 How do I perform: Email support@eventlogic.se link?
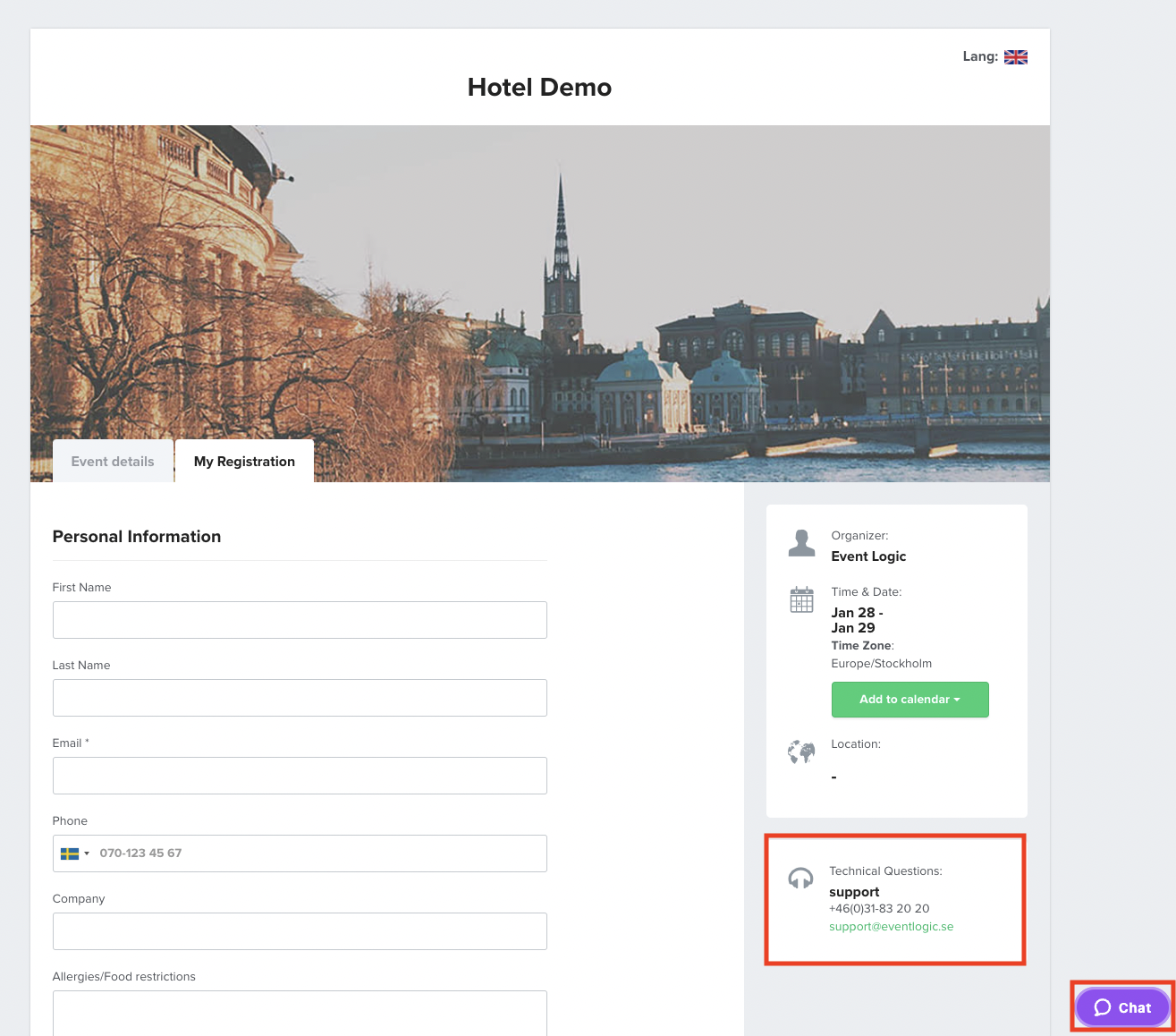click(x=891, y=927)
